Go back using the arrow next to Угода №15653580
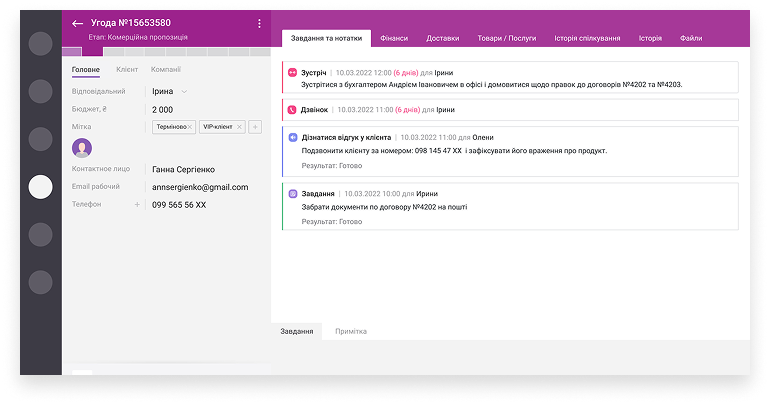 pos(77,23)
